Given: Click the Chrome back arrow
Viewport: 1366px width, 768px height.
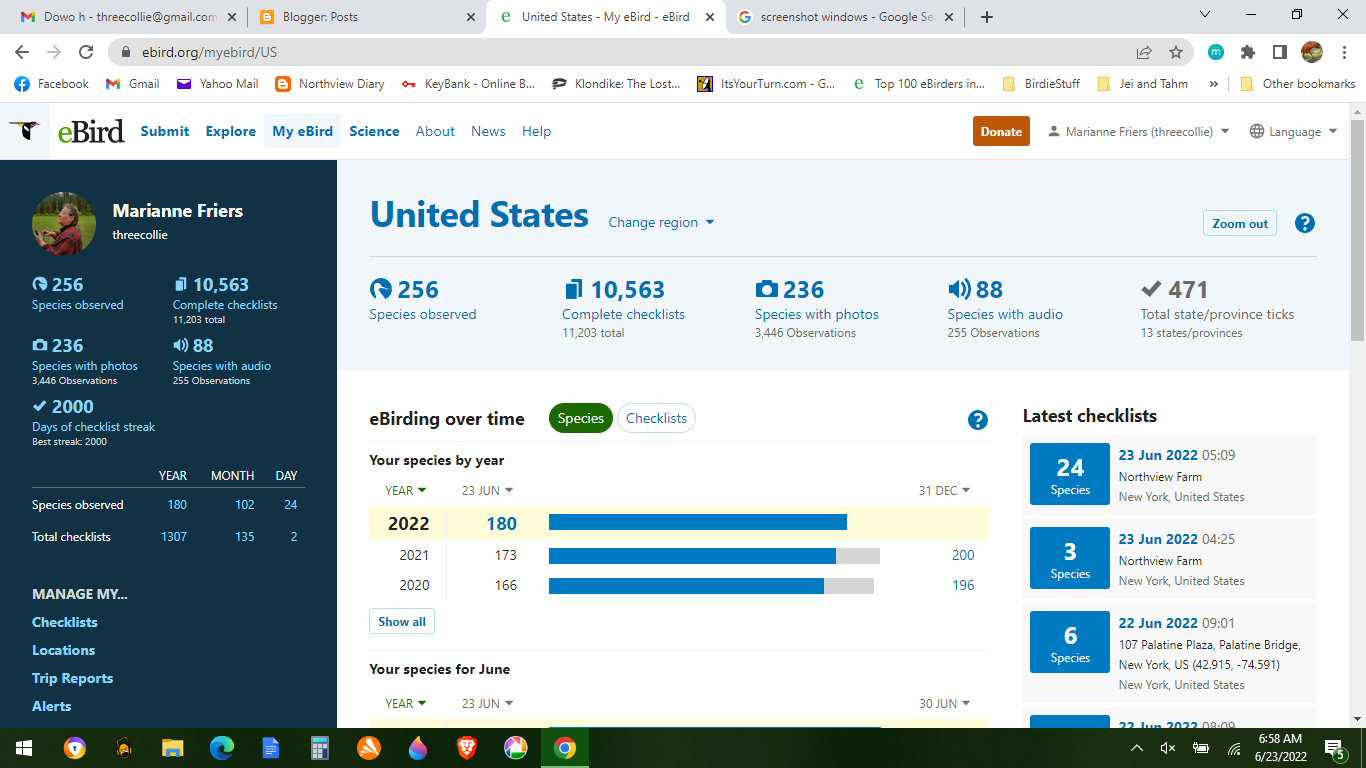Looking at the screenshot, I should pos(22,52).
